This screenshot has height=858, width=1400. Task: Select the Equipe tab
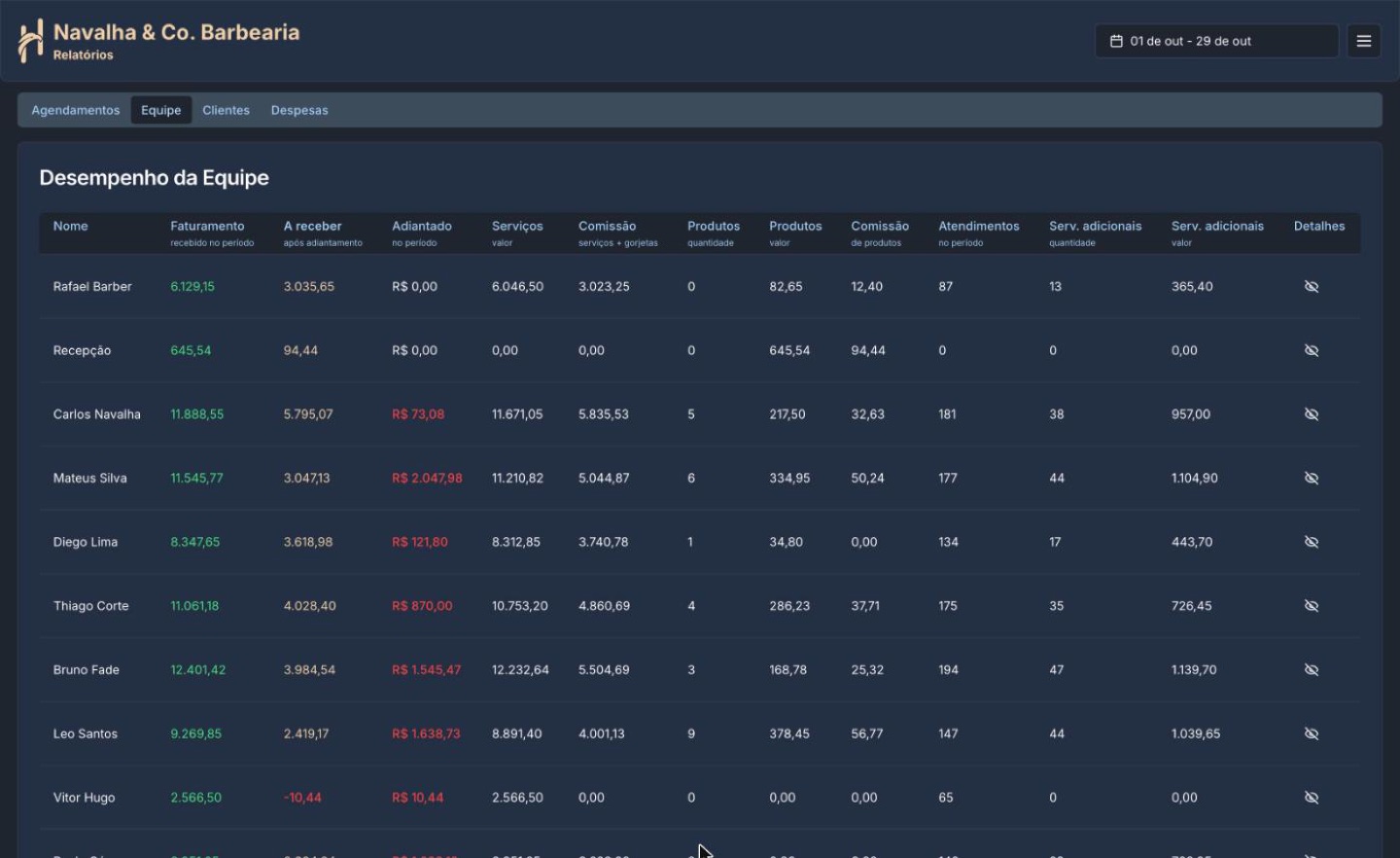click(161, 110)
